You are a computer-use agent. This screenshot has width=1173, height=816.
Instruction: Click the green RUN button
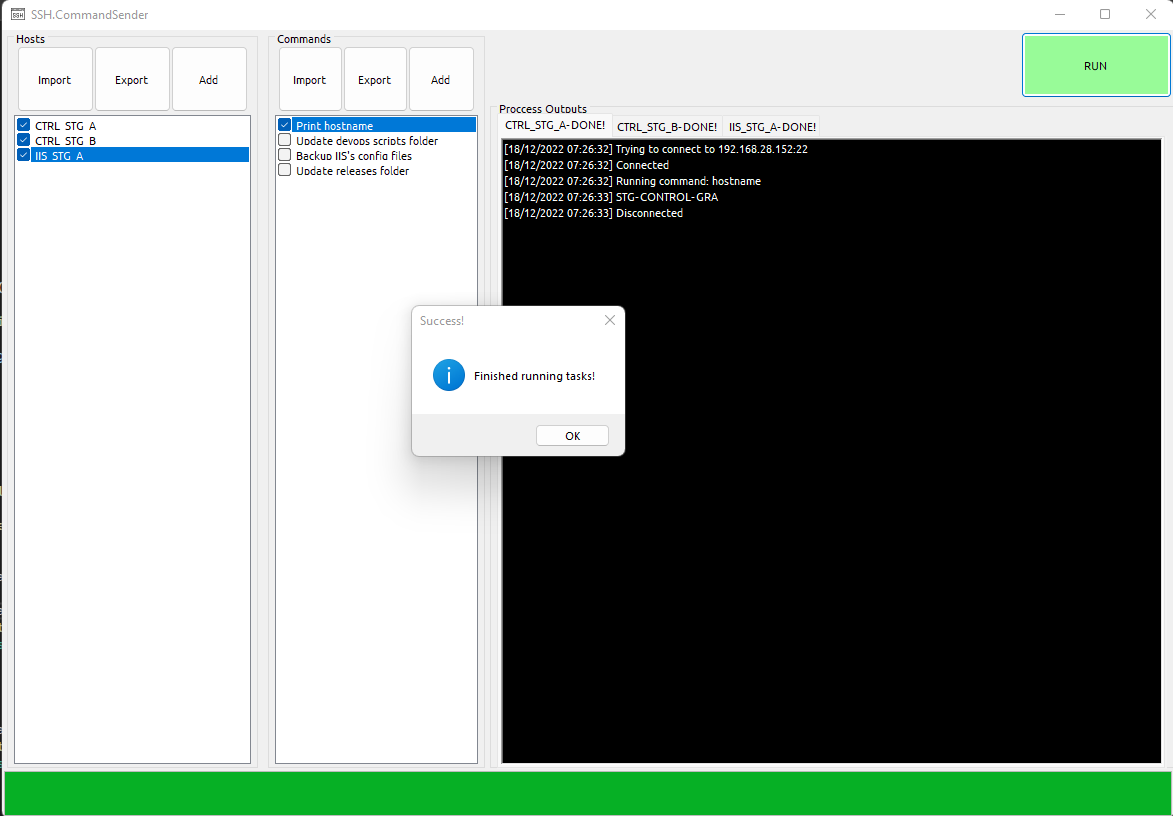(1096, 66)
